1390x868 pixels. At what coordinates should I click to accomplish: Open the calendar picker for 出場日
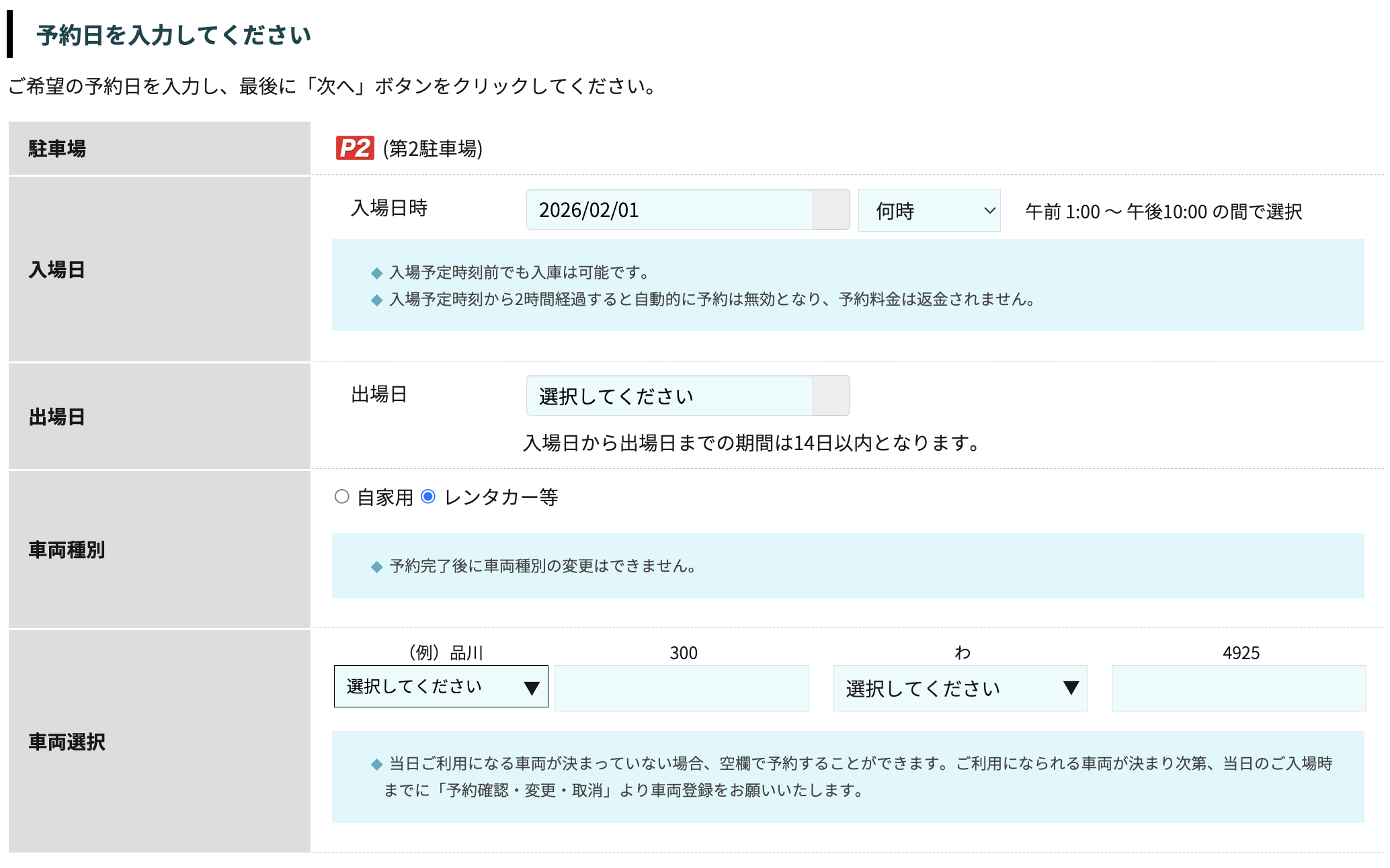833,396
